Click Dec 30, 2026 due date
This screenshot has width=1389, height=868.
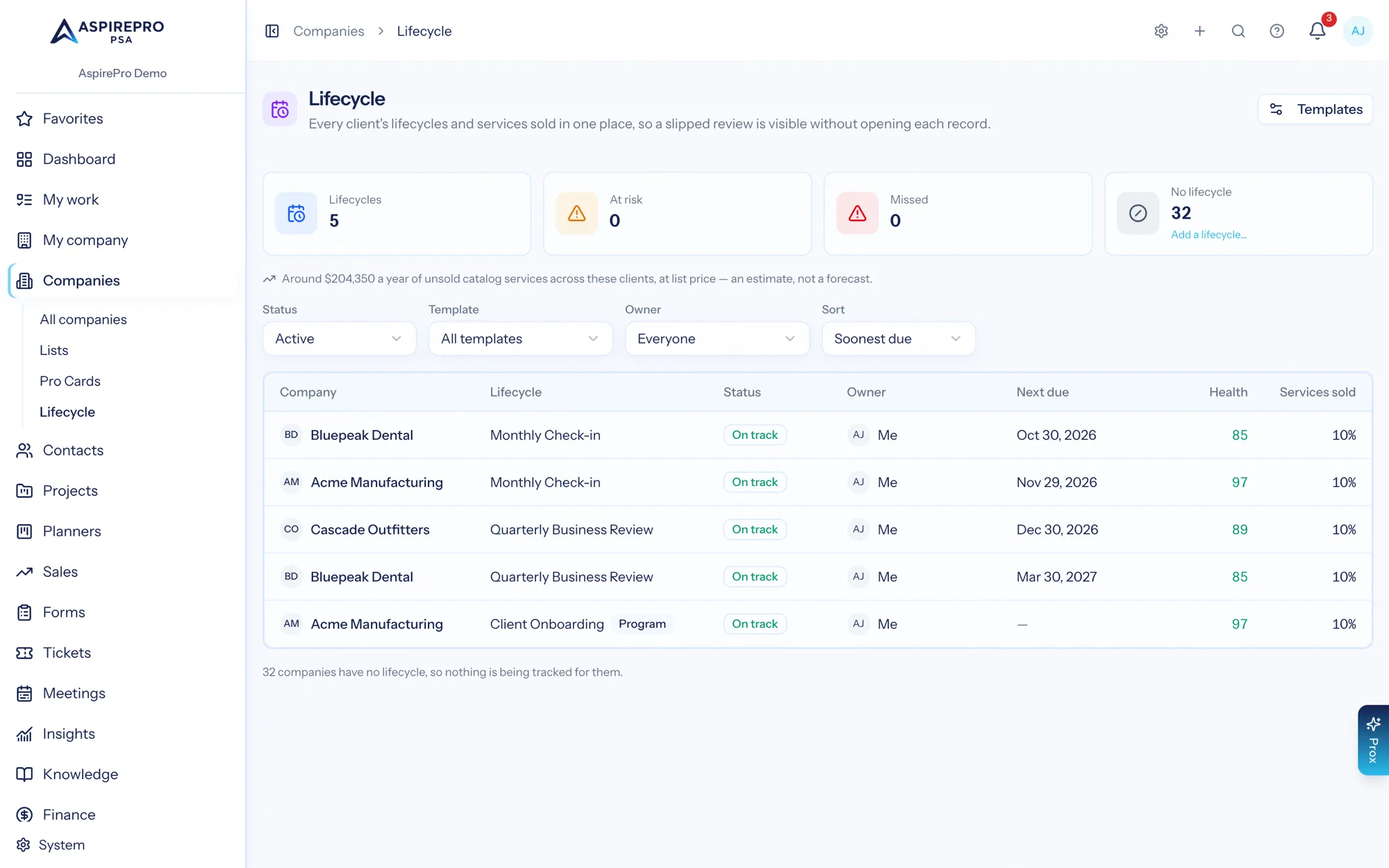[x=1057, y=530]
